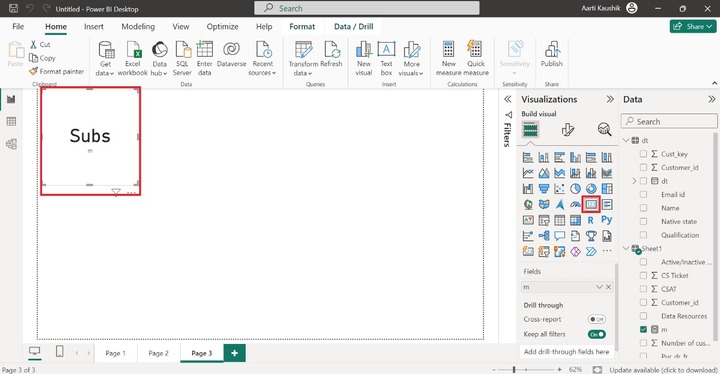Insert the KPI visual
The image size is (720, 374).
pos(528,221)
